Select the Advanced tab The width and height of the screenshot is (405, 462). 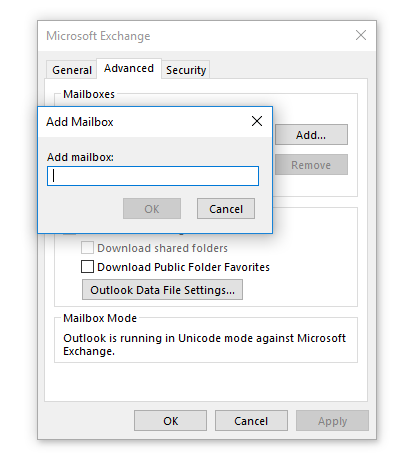[129, 68]
